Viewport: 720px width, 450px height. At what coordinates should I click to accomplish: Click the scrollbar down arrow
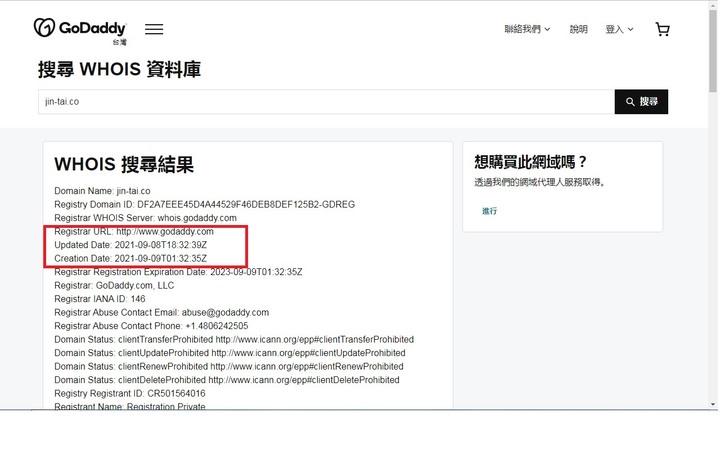[713, 405]
